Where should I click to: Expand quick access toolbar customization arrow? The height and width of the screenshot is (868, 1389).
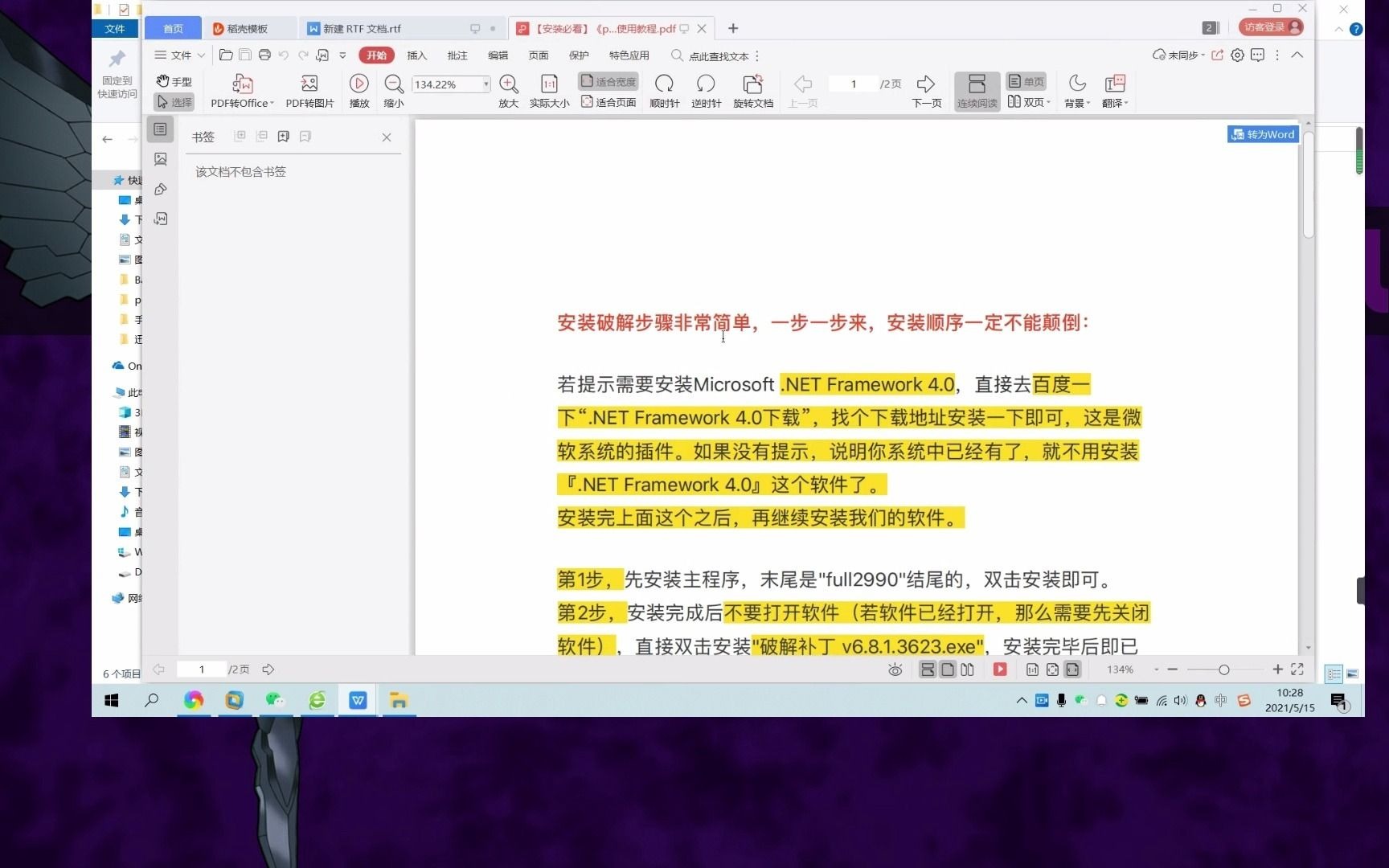click(x=342, y=55)
